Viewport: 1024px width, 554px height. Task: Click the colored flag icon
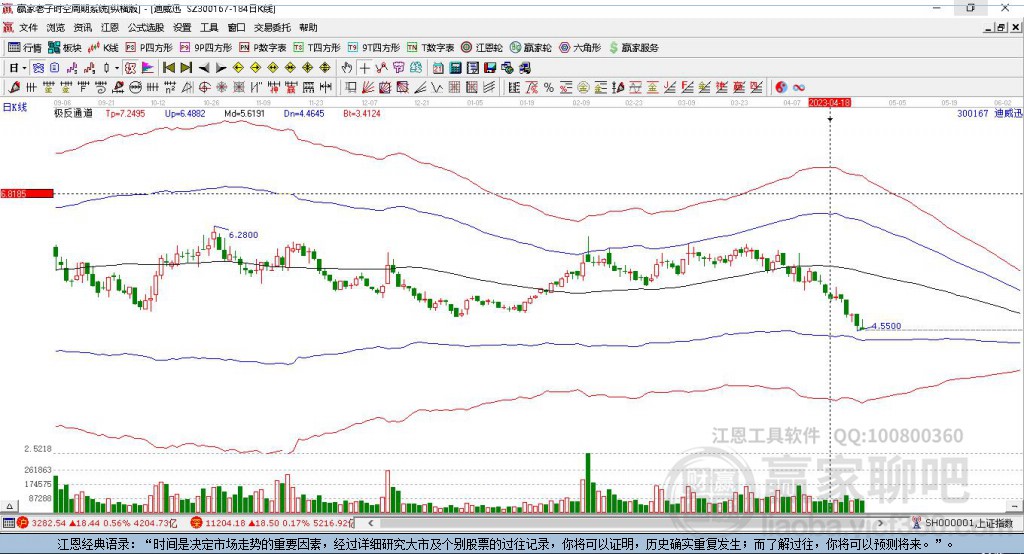(148, 68)
